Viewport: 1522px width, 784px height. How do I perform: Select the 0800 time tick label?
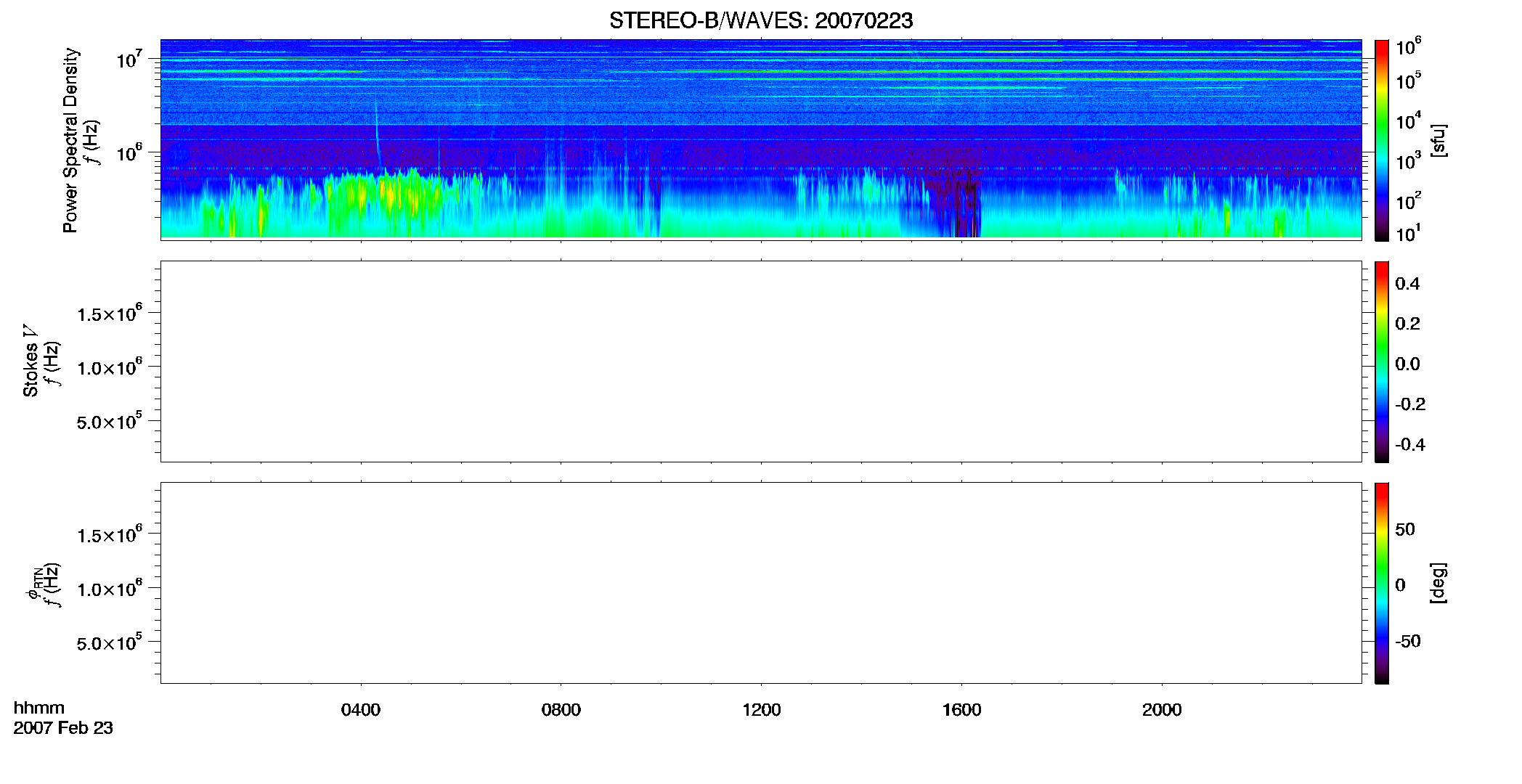click(x=561, y=710)
